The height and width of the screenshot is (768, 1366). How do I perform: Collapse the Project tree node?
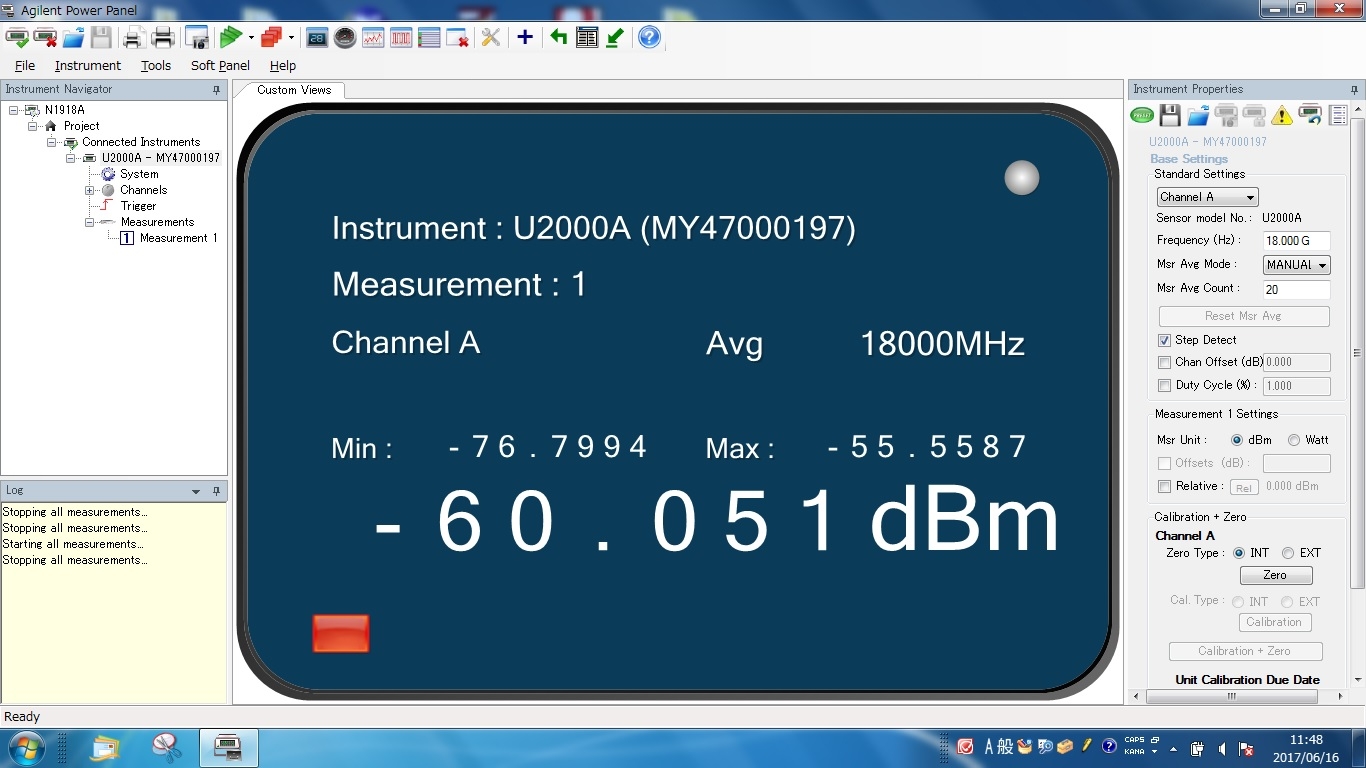(33, 126)
